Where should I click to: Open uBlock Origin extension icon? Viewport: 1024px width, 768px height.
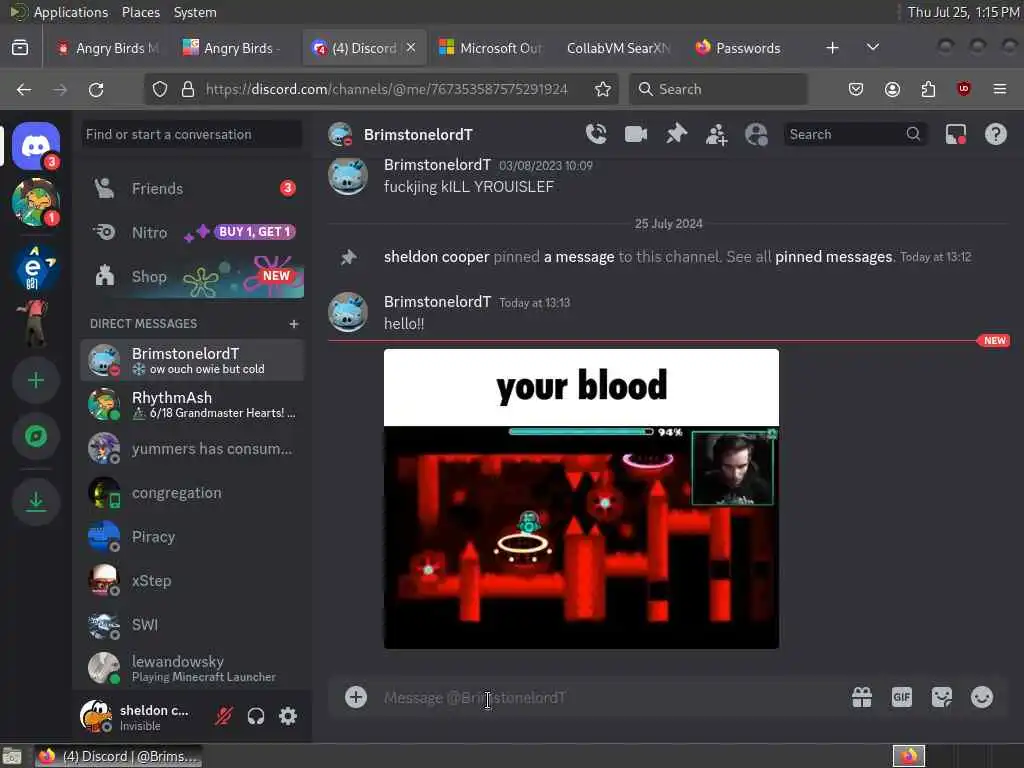(964, 89)
